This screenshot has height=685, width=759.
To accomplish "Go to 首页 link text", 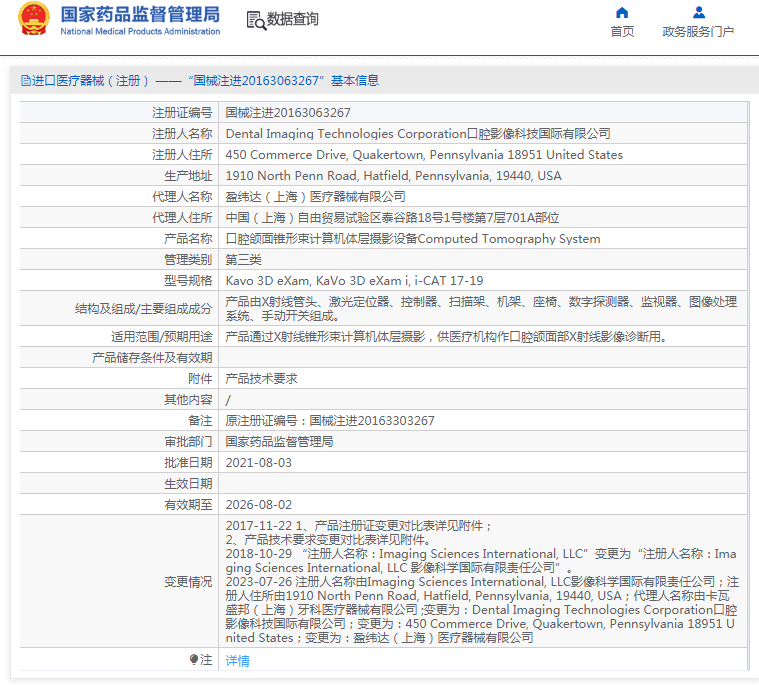I will 622,31.
